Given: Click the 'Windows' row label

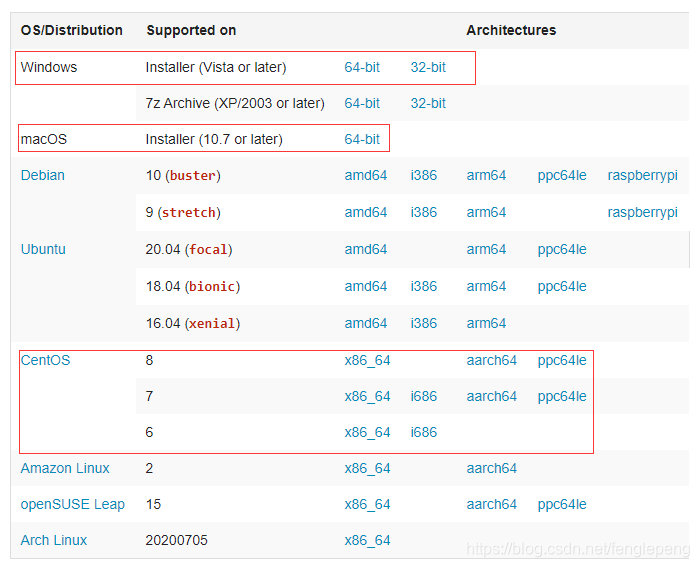Looking at the screenshot, I should pos(49,67).
